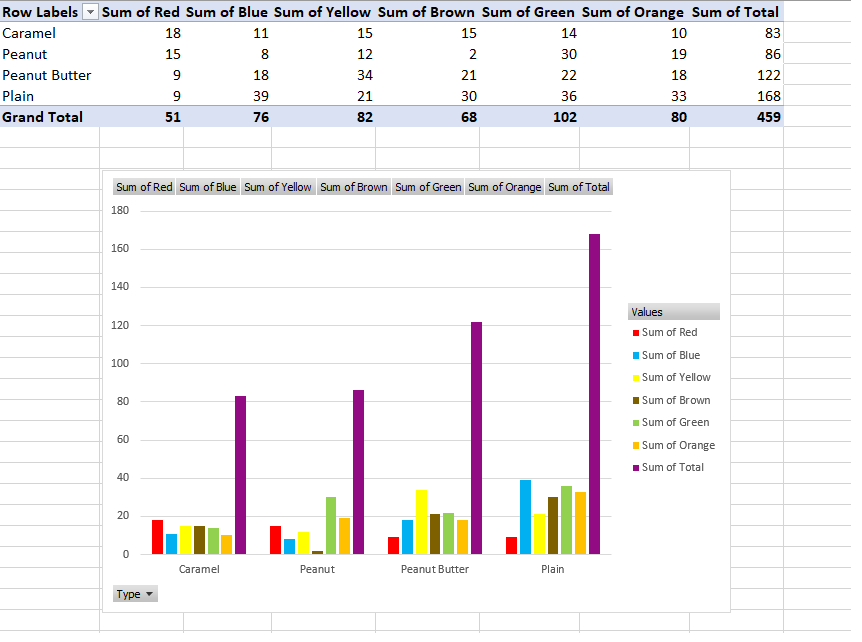Expand the Row Labels filter arrow in the header
The height and width of the screenshot is (642, 862).
click(x=89, y=11)
